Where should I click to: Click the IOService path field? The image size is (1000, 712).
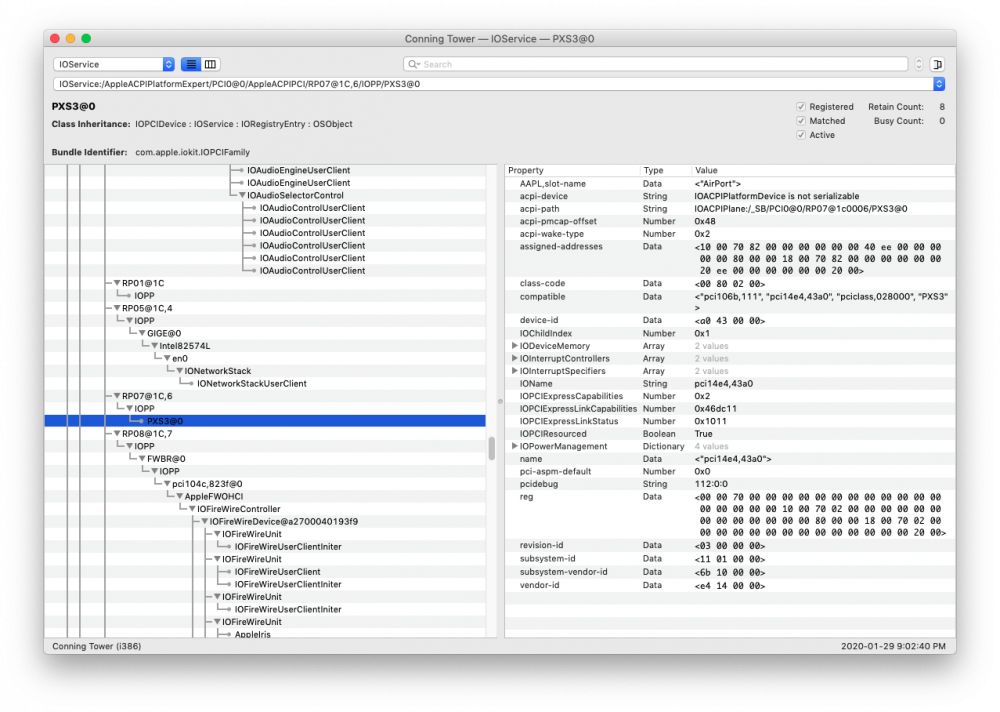493,84
